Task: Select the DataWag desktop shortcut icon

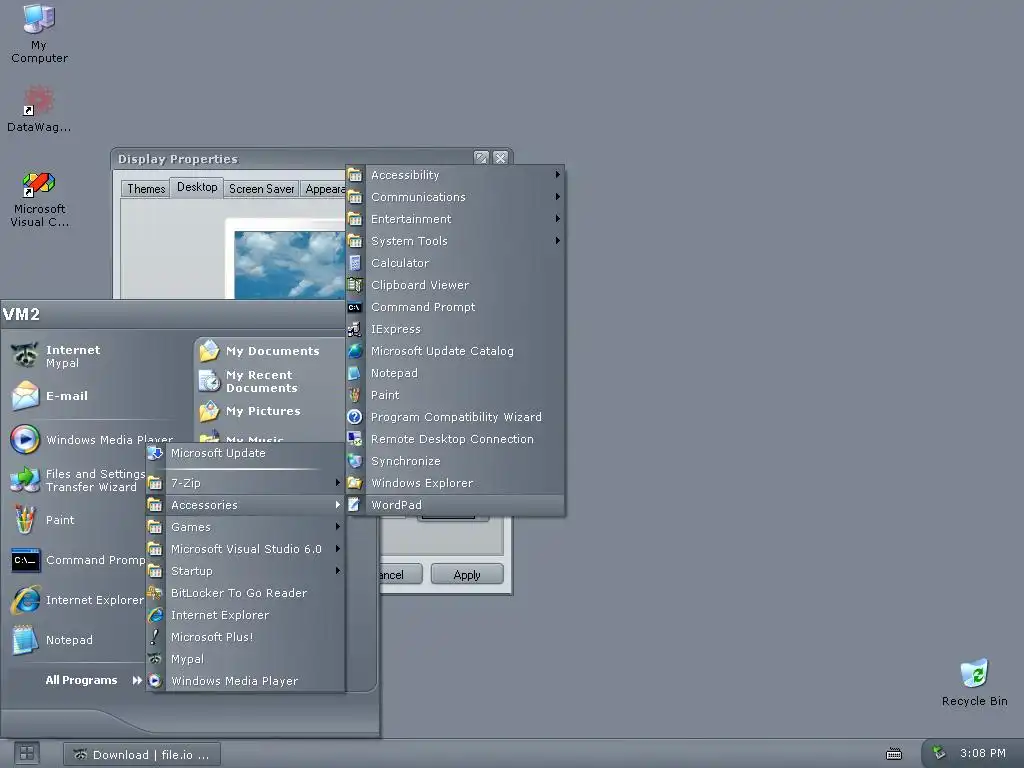Action: tap(39, 101)
